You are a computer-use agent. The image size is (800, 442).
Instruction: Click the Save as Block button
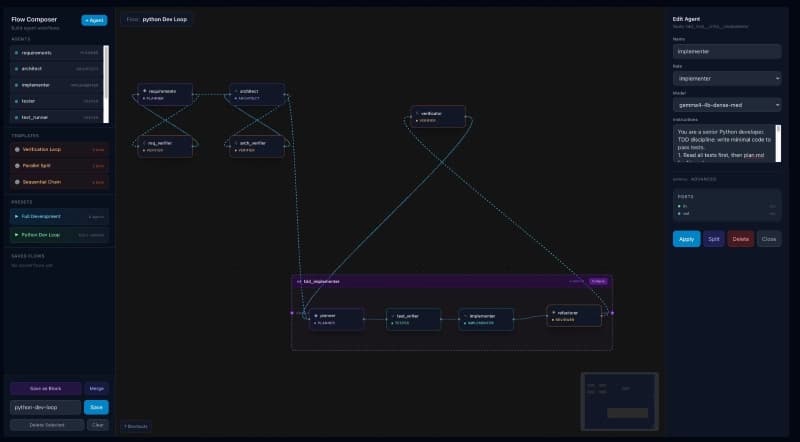[x=45, y=388]
